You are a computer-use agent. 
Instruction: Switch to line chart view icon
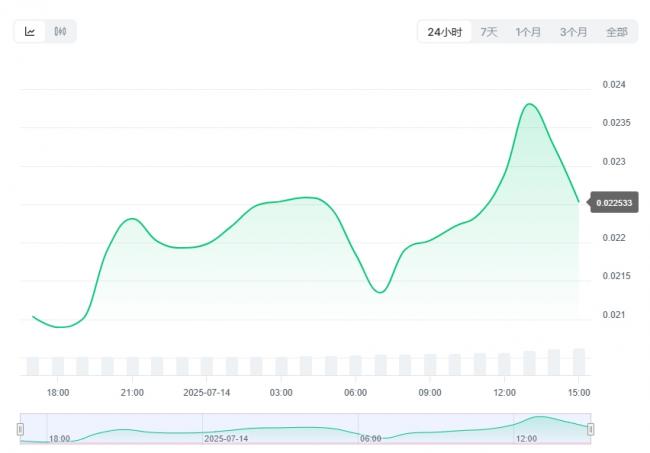click(x=30, y=31)
